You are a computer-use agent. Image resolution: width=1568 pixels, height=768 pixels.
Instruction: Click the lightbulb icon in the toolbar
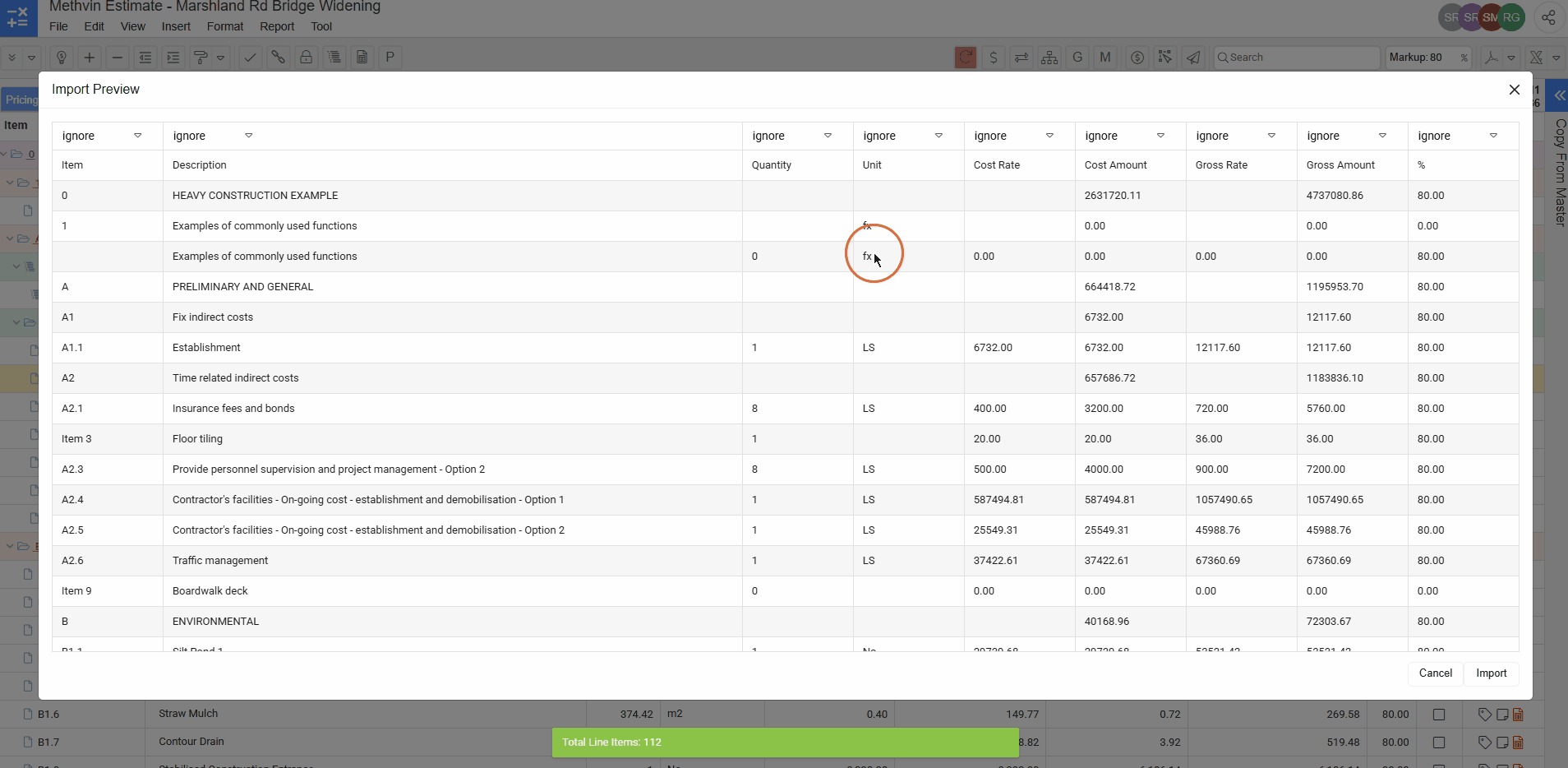click(62, 58)
